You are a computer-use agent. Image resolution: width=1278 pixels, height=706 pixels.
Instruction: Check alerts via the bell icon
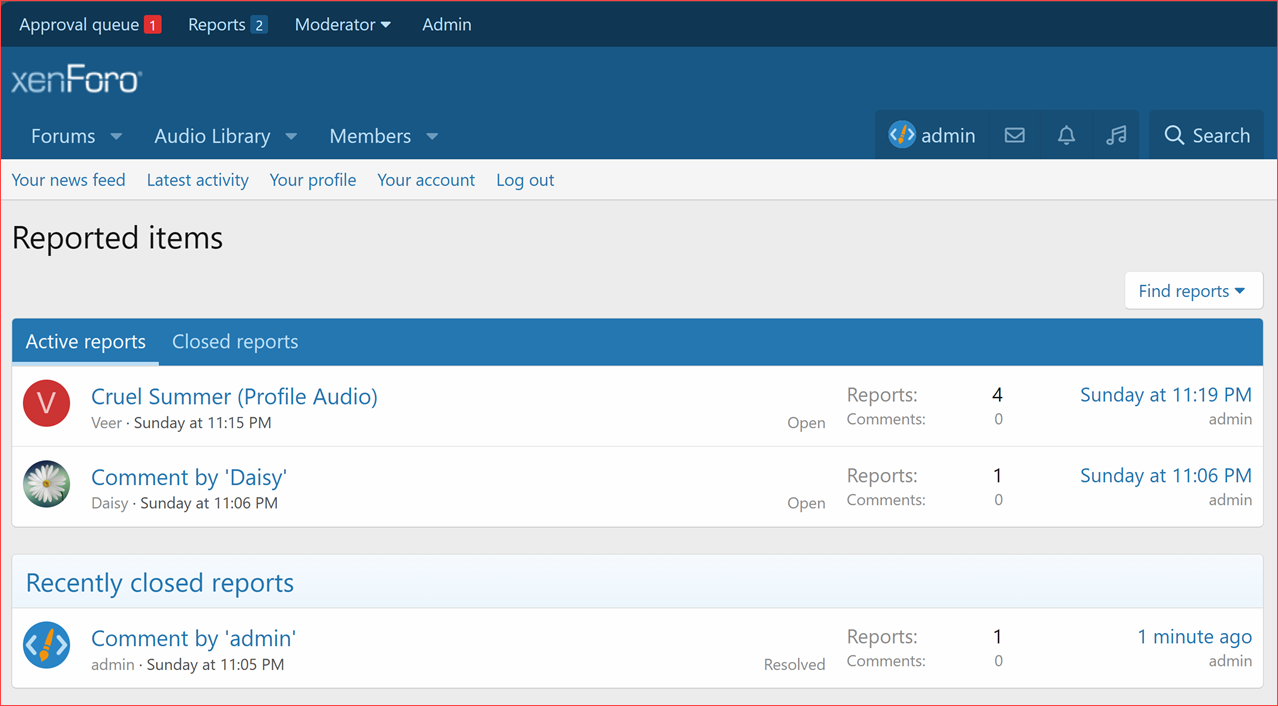coord(1065,135)
